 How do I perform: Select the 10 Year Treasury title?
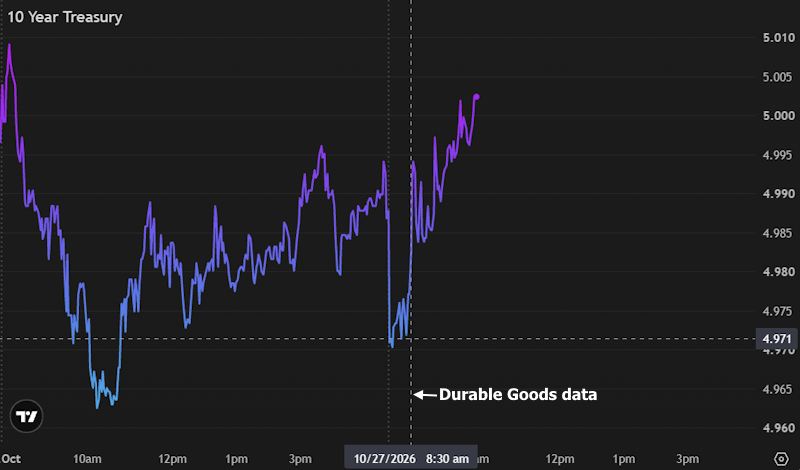click(65, 17)
